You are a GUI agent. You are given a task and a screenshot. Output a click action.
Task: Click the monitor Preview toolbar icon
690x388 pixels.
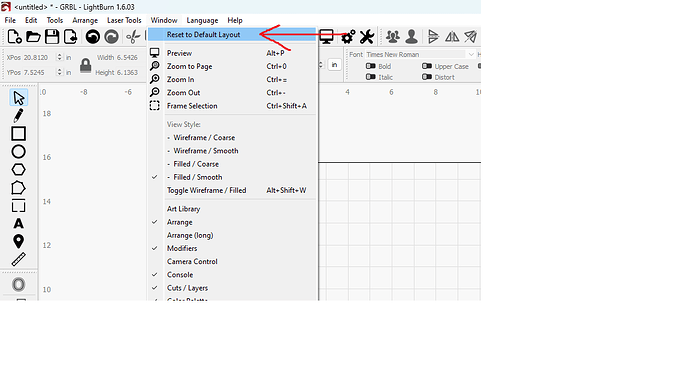[327, 37]
